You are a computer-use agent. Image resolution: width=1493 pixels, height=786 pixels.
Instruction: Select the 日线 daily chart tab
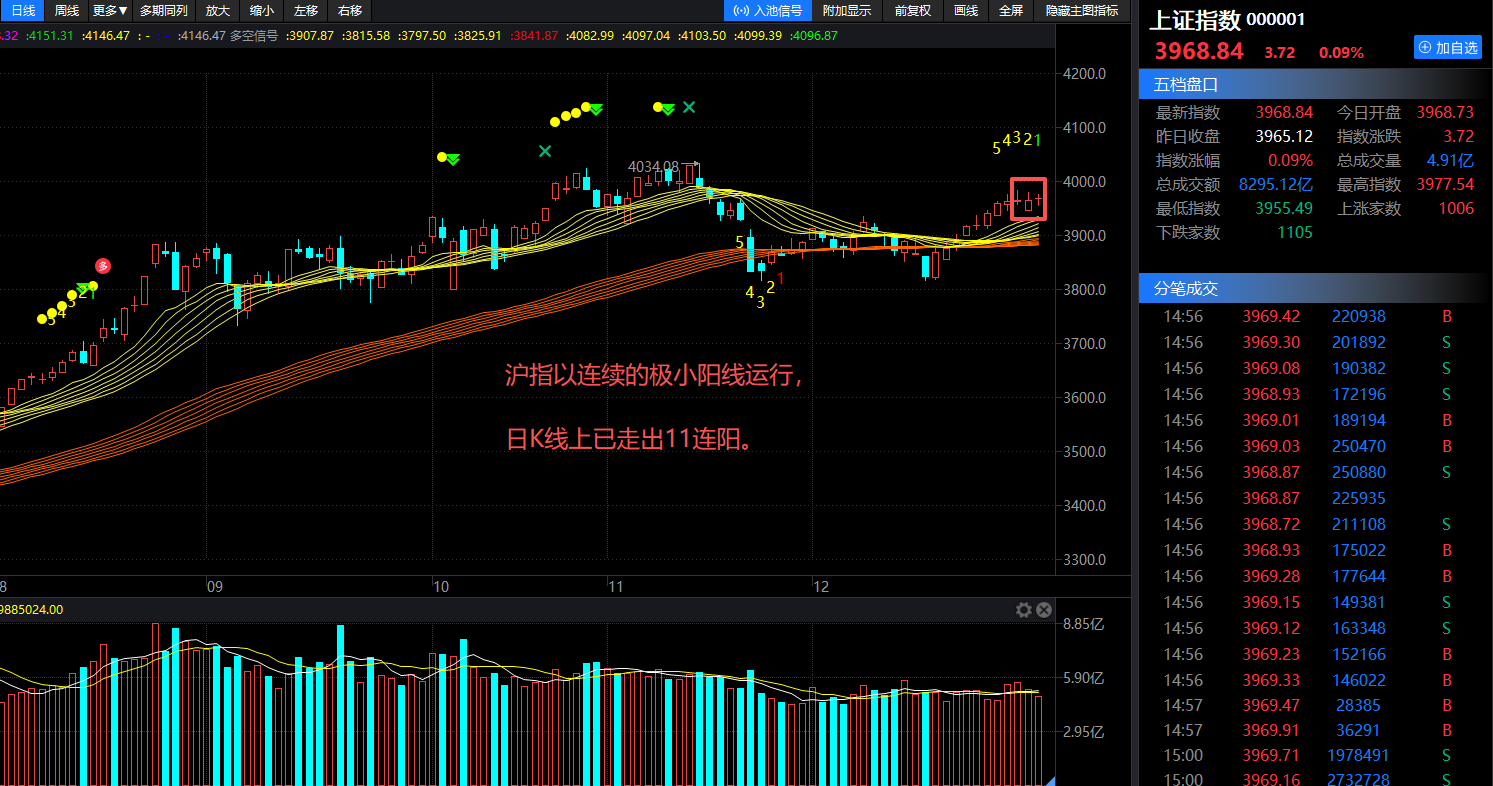point(22,11)
